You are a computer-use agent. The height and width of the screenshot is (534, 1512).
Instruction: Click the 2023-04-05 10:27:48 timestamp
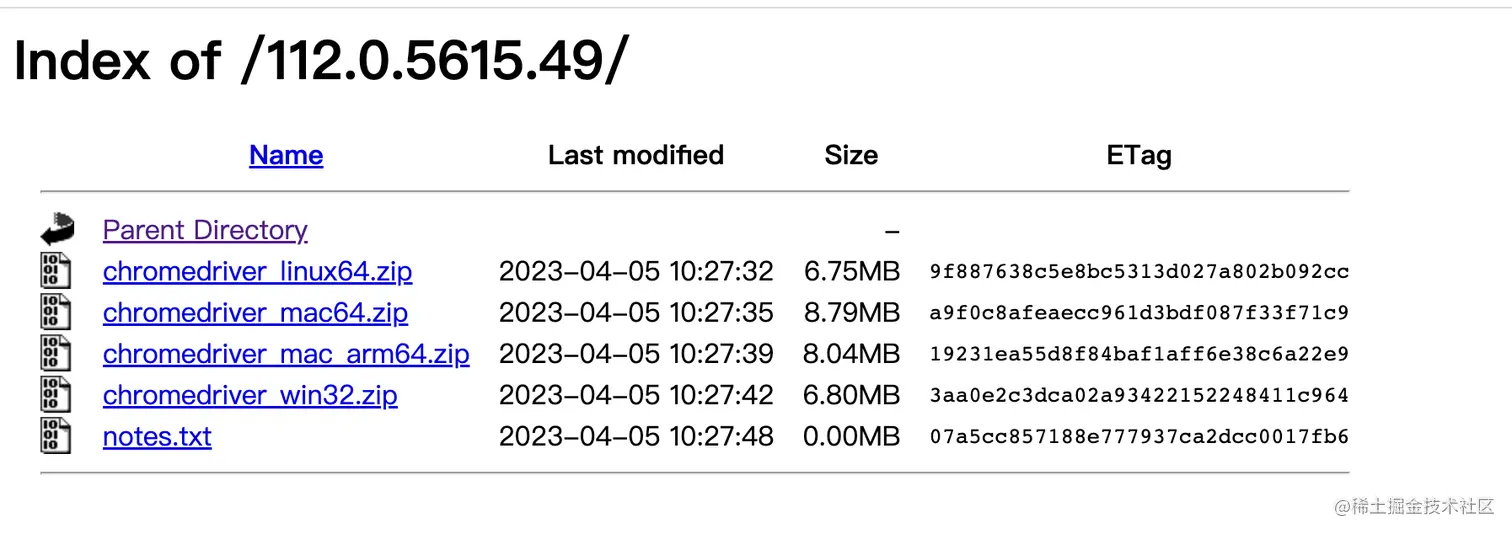pyautogui.click(x=636, y=436)
